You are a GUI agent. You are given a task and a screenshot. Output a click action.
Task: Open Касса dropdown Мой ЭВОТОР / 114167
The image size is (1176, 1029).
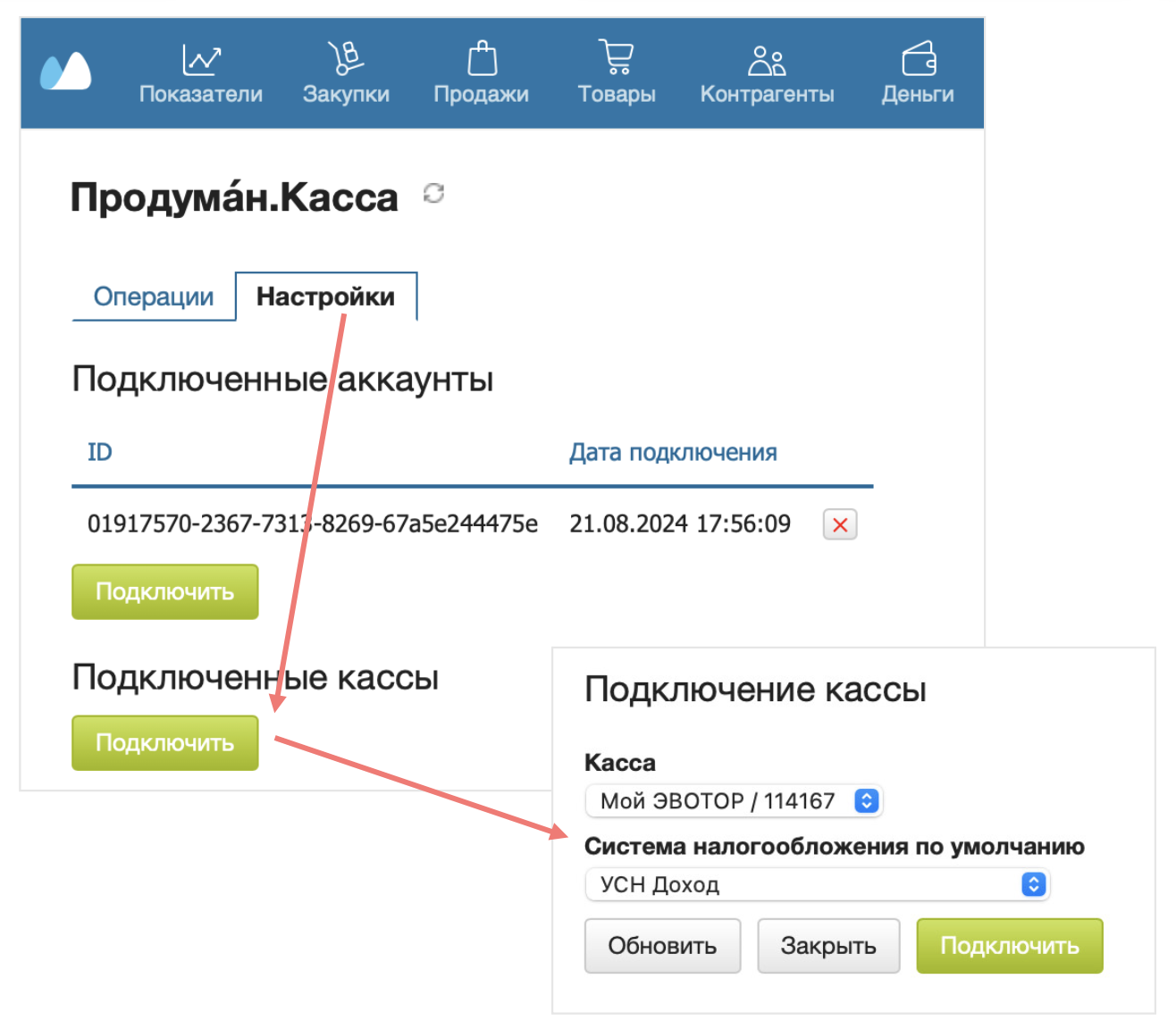[734, 800]
